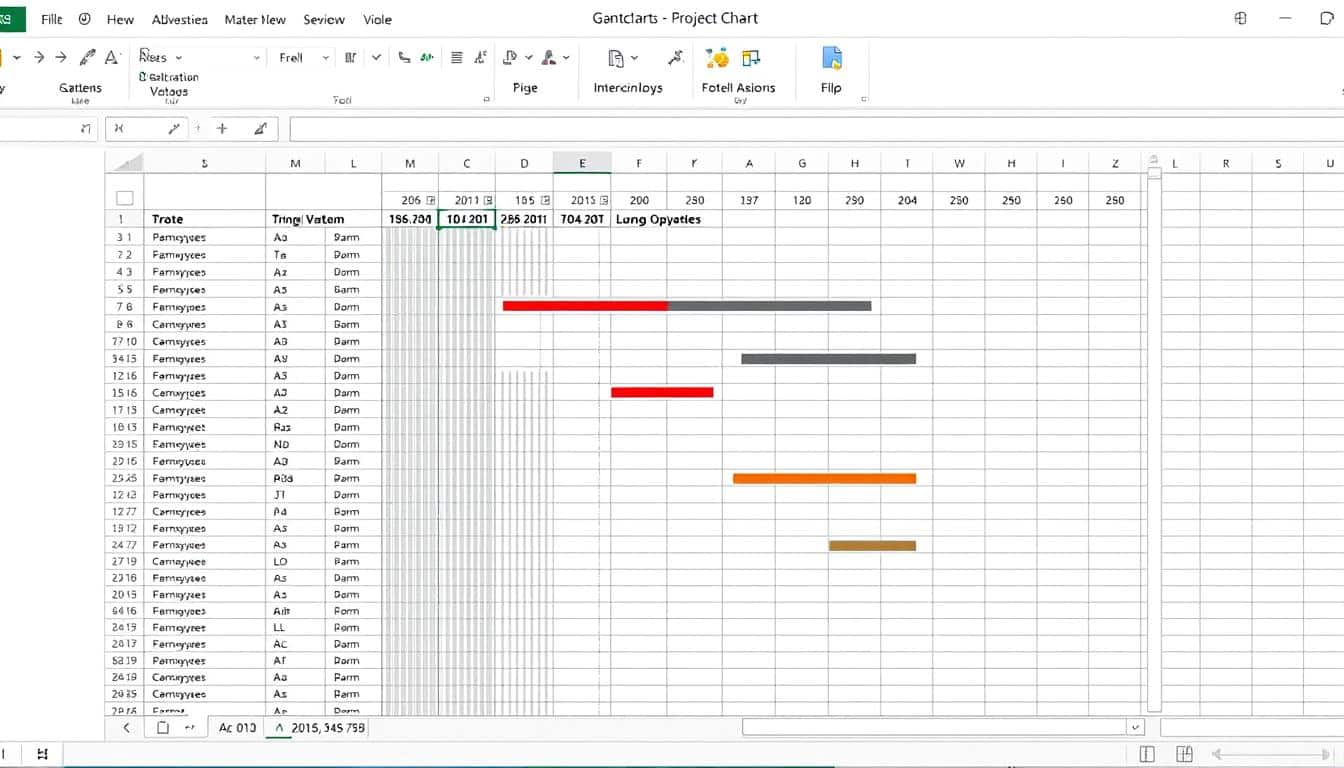Click the orange Gantt bar
This screenshot has height=768, width=1344.
tap(824, 478)
